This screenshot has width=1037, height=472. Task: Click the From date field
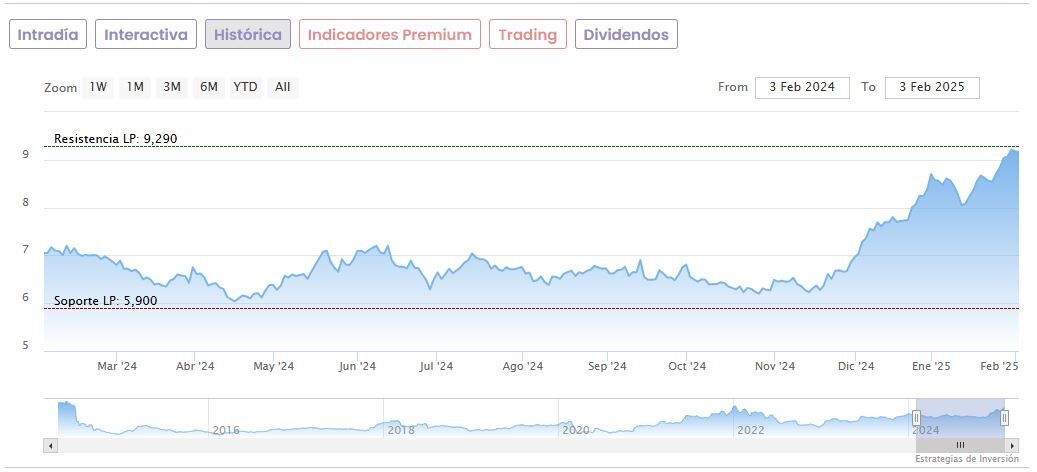pos(802,87)
